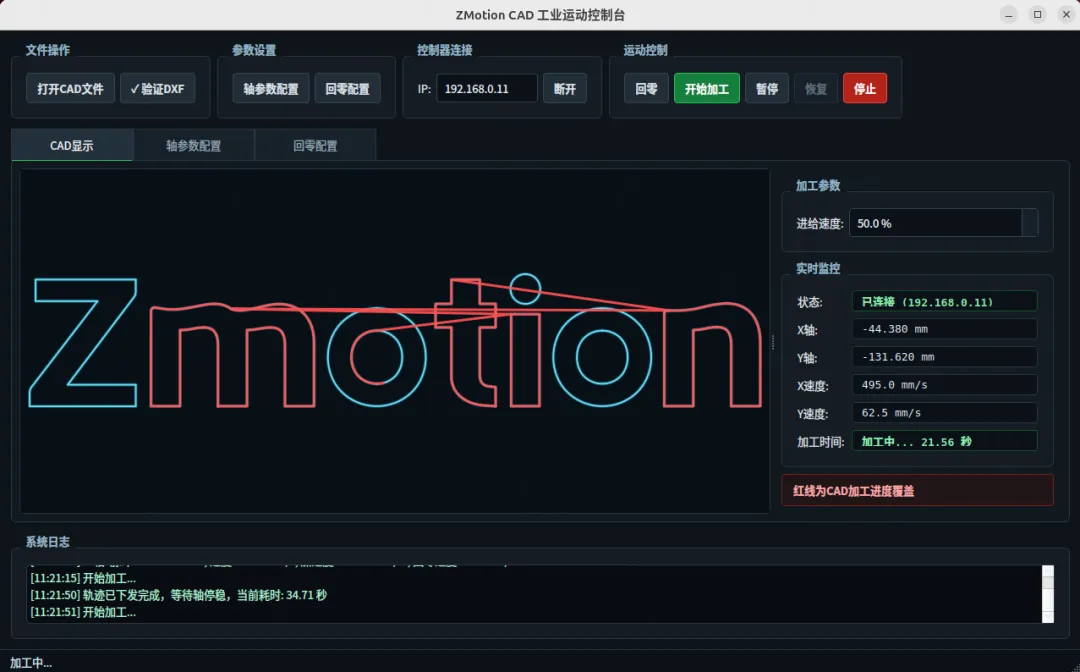Click the X速度 value 495.0 mm/s
The width and height of the screenshot is (1080, 672).
944,385
